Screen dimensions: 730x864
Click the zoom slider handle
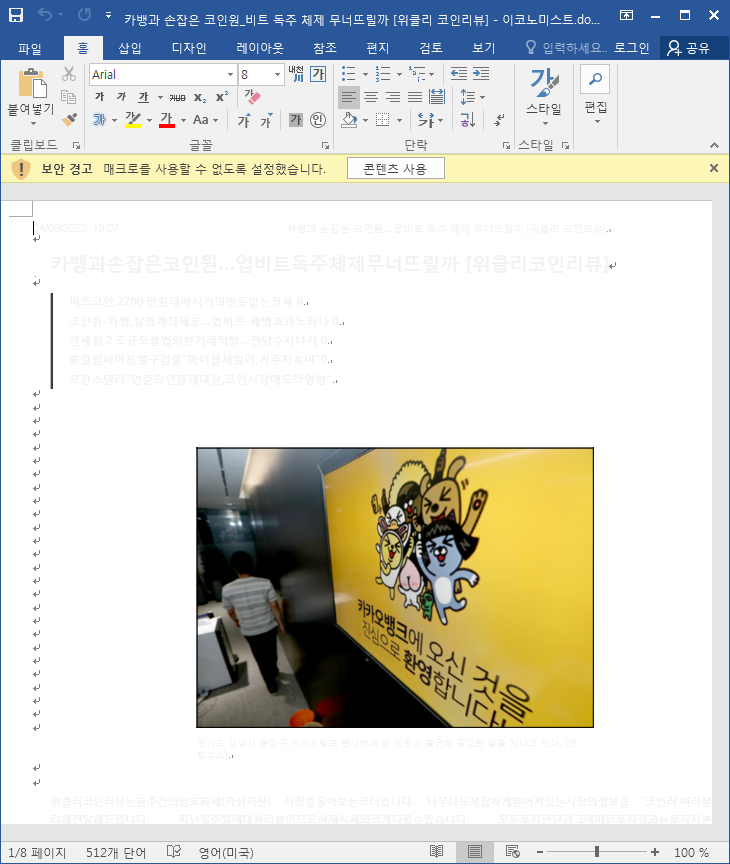point(597,852)
